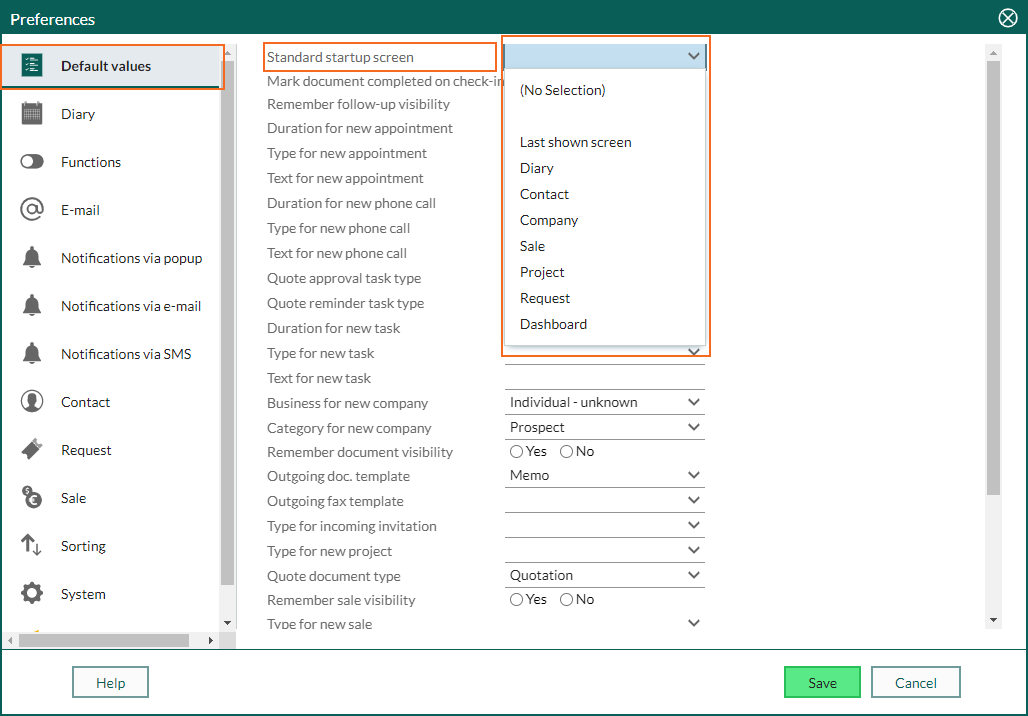Select the Sale currency coins icon
Screen dimensions: 1028x716
31,498
